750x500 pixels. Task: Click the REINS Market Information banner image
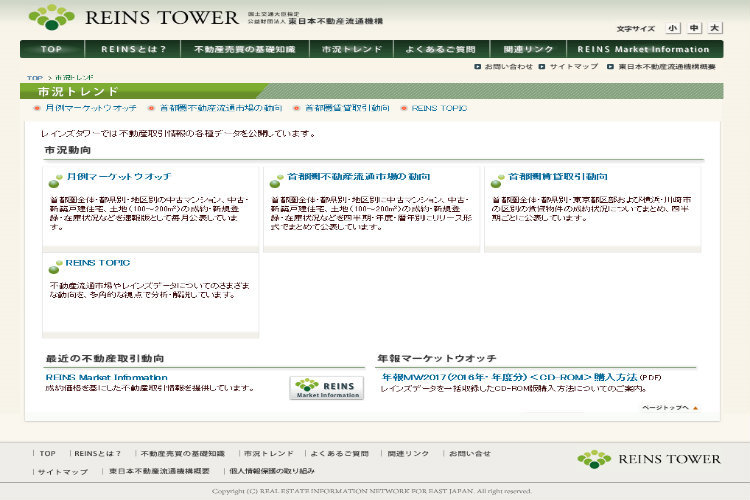326,388
